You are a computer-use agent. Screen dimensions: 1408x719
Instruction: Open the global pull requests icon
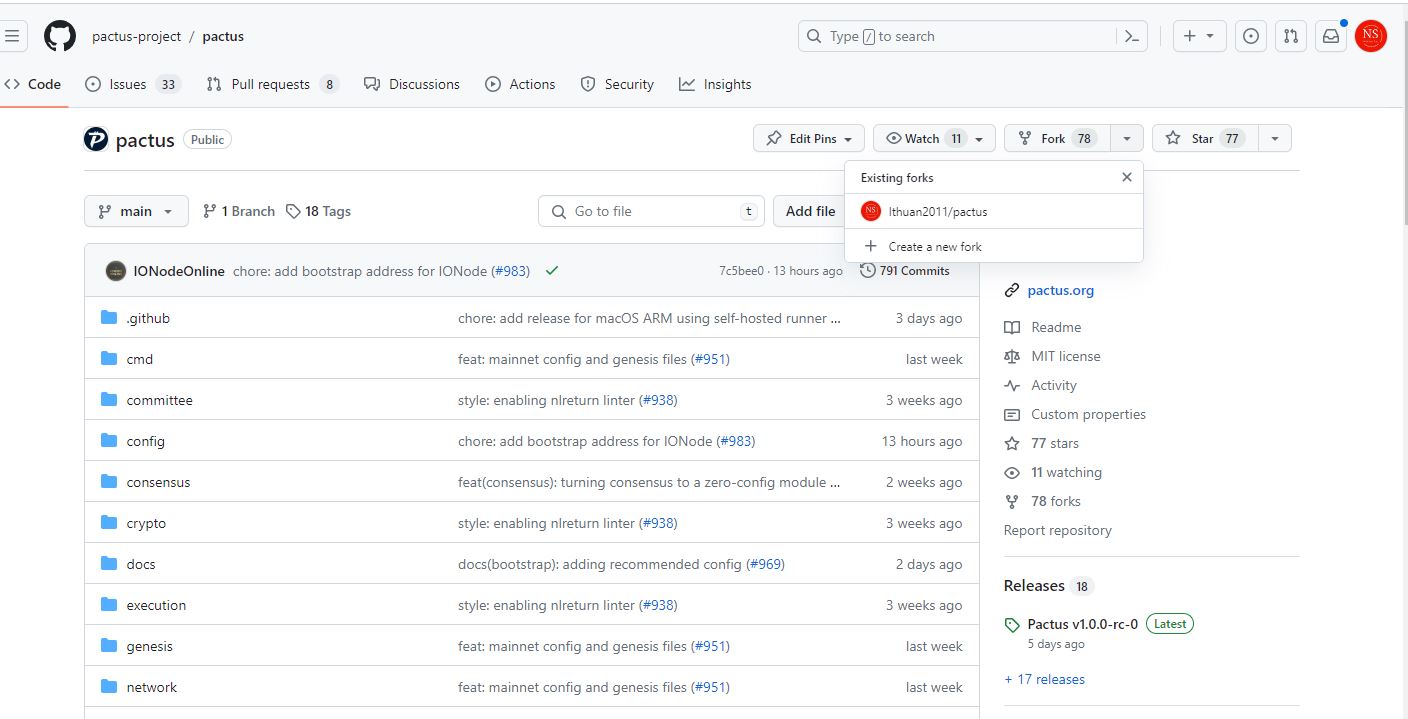[x=1290, y=37]
